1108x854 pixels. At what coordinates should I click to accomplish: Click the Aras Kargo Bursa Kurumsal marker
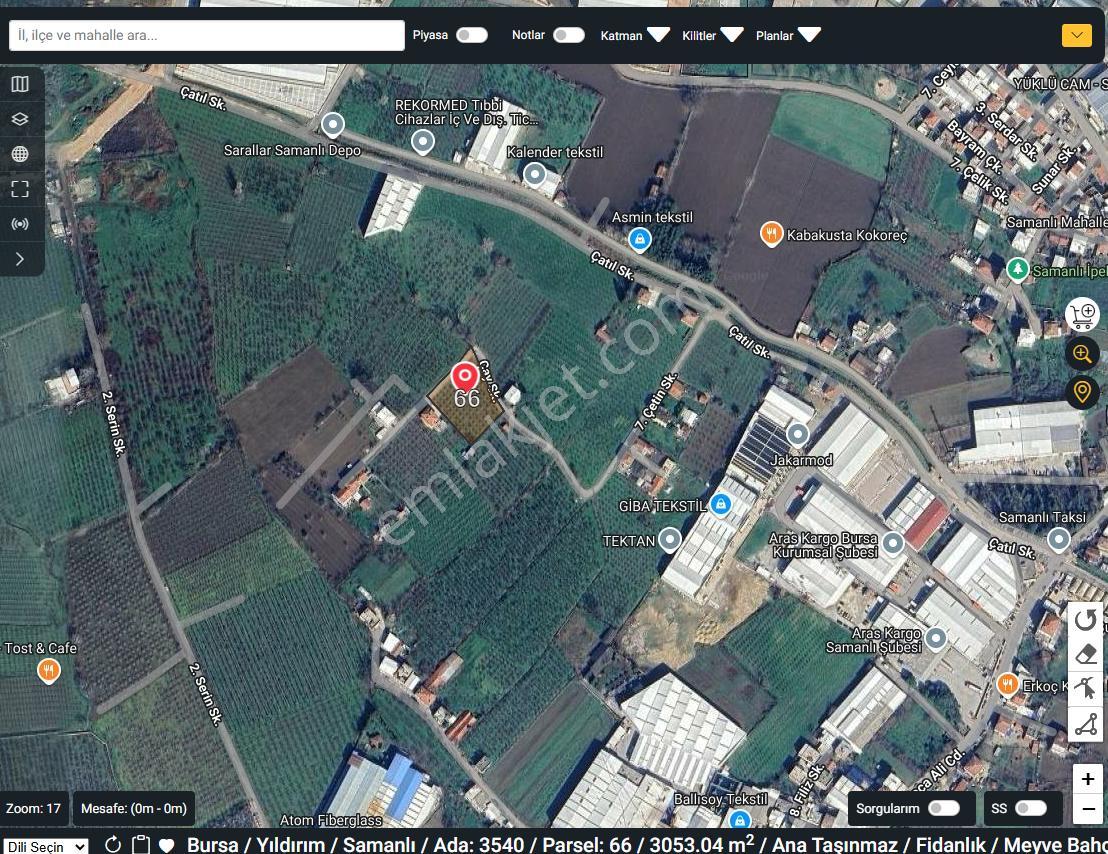pyautogui.click(x=894, y=542)
